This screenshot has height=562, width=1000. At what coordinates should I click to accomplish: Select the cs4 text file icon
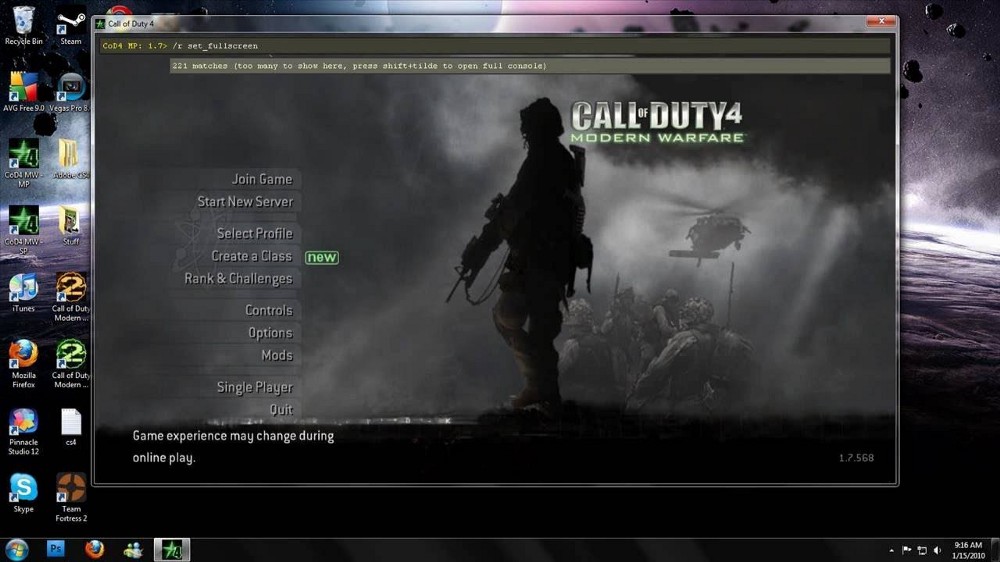click(x=71, y=427)
